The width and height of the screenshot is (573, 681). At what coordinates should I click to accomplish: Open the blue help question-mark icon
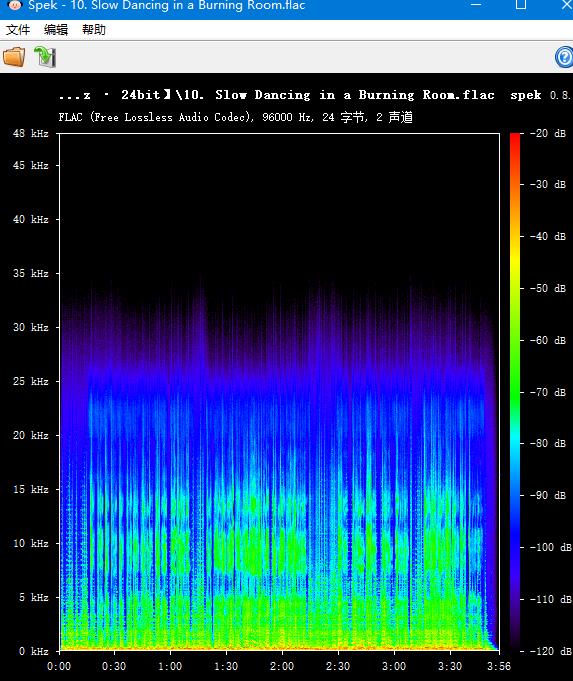[x=564, y=57]
